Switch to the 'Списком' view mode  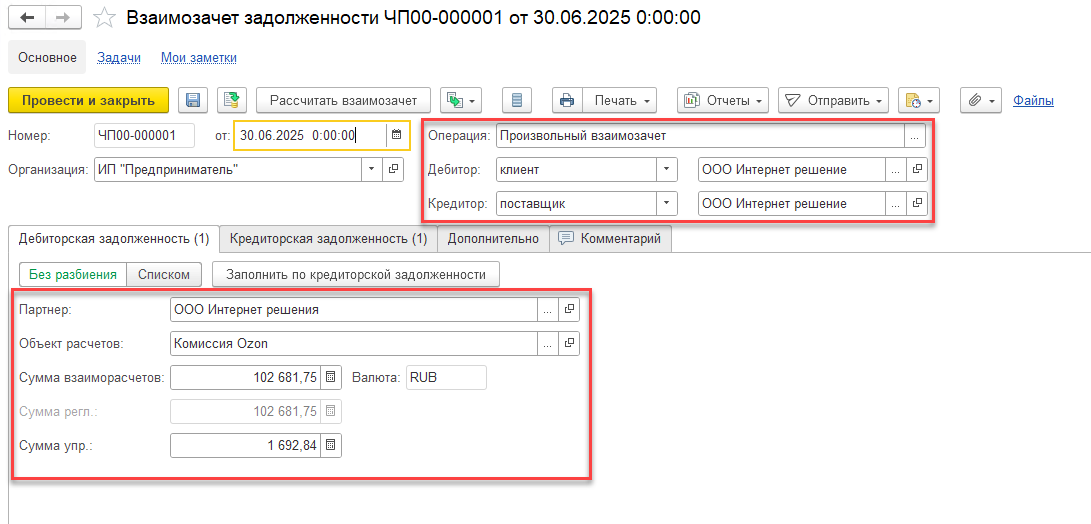tap(164, 274)
